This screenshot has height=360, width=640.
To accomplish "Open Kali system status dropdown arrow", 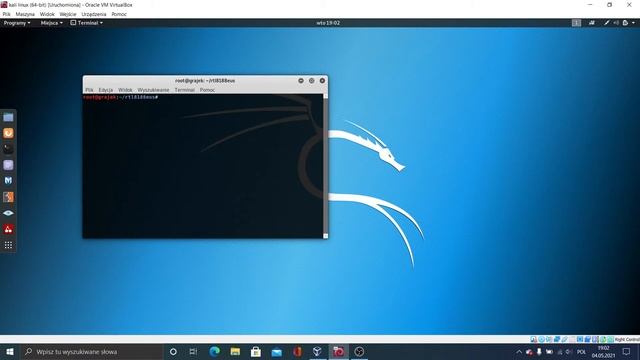I will (x=633, y=23).
